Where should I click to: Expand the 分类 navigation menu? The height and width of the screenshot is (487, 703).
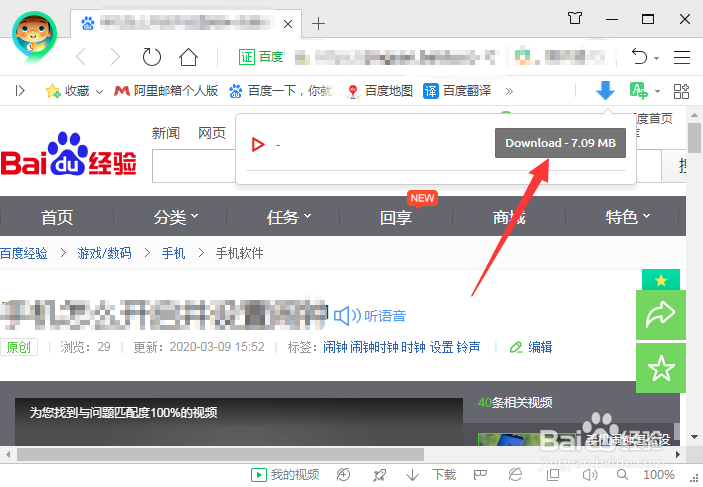(175, 217)
